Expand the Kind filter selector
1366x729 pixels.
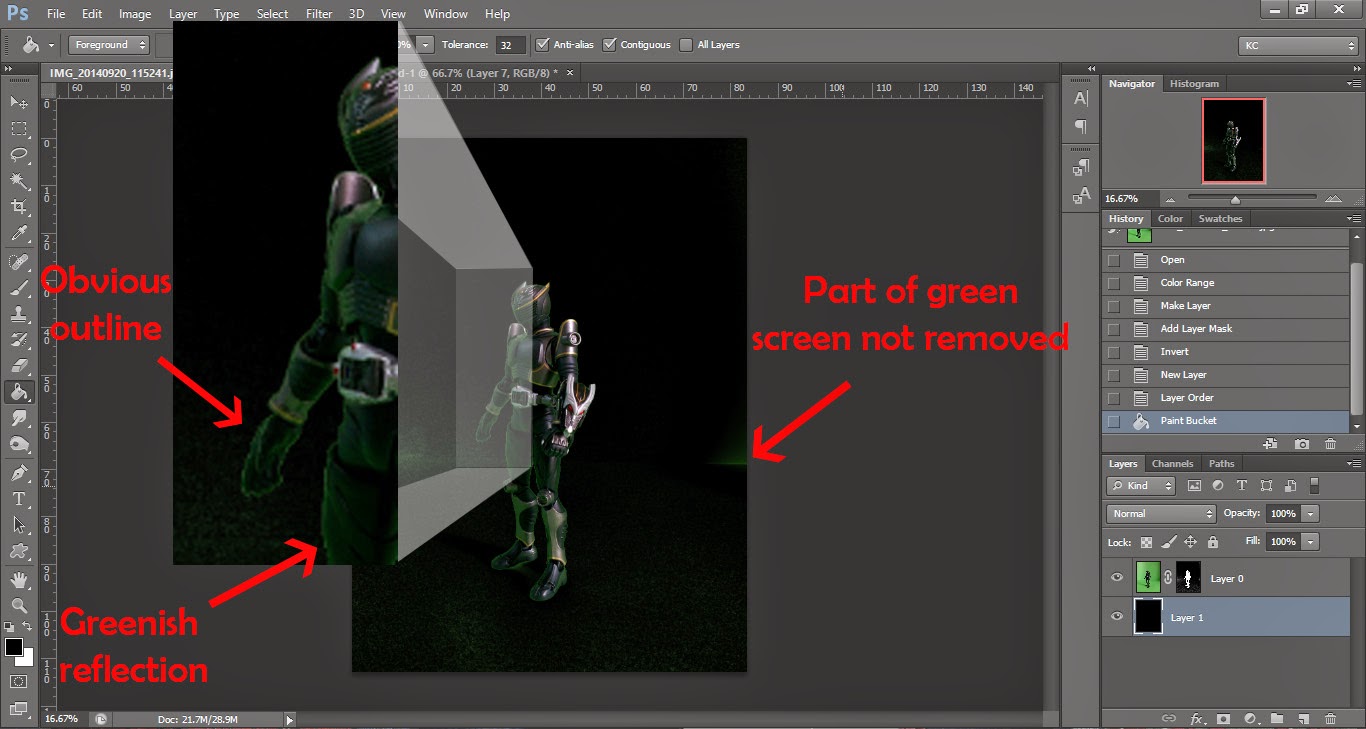tap(1140, 485)
